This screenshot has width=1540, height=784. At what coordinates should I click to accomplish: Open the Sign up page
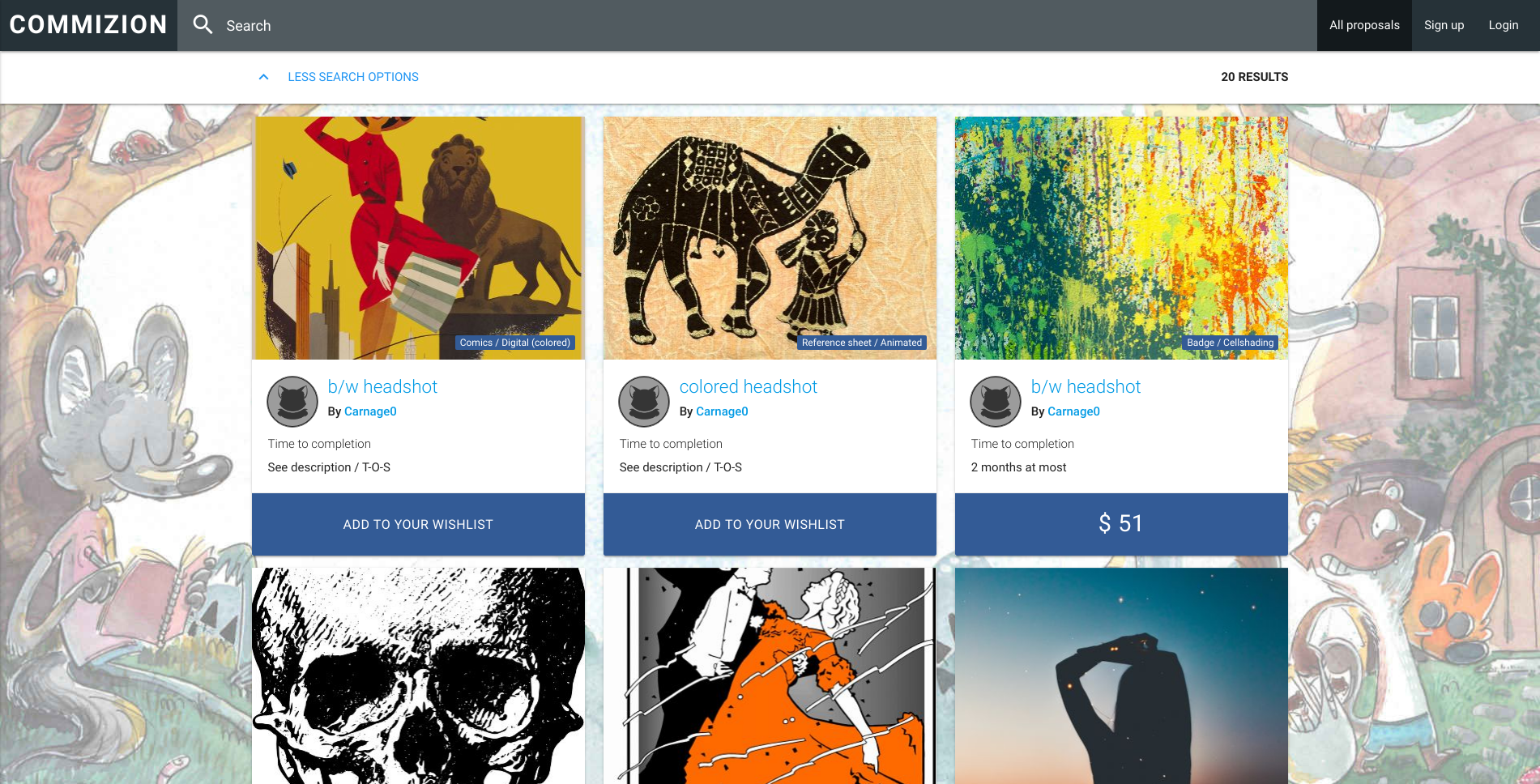[1444, 25]
